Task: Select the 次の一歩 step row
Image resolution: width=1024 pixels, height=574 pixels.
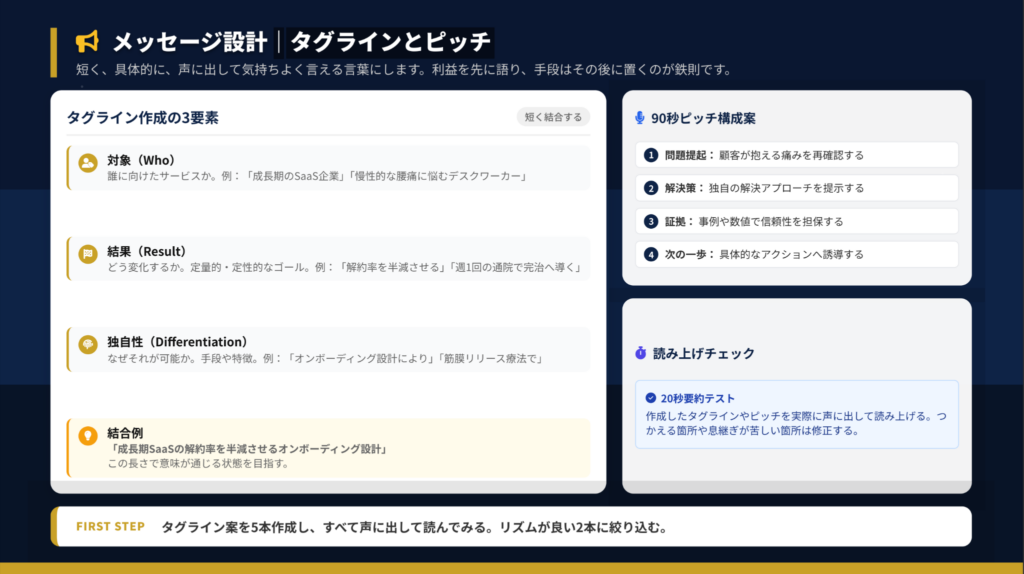Action: 797,254
